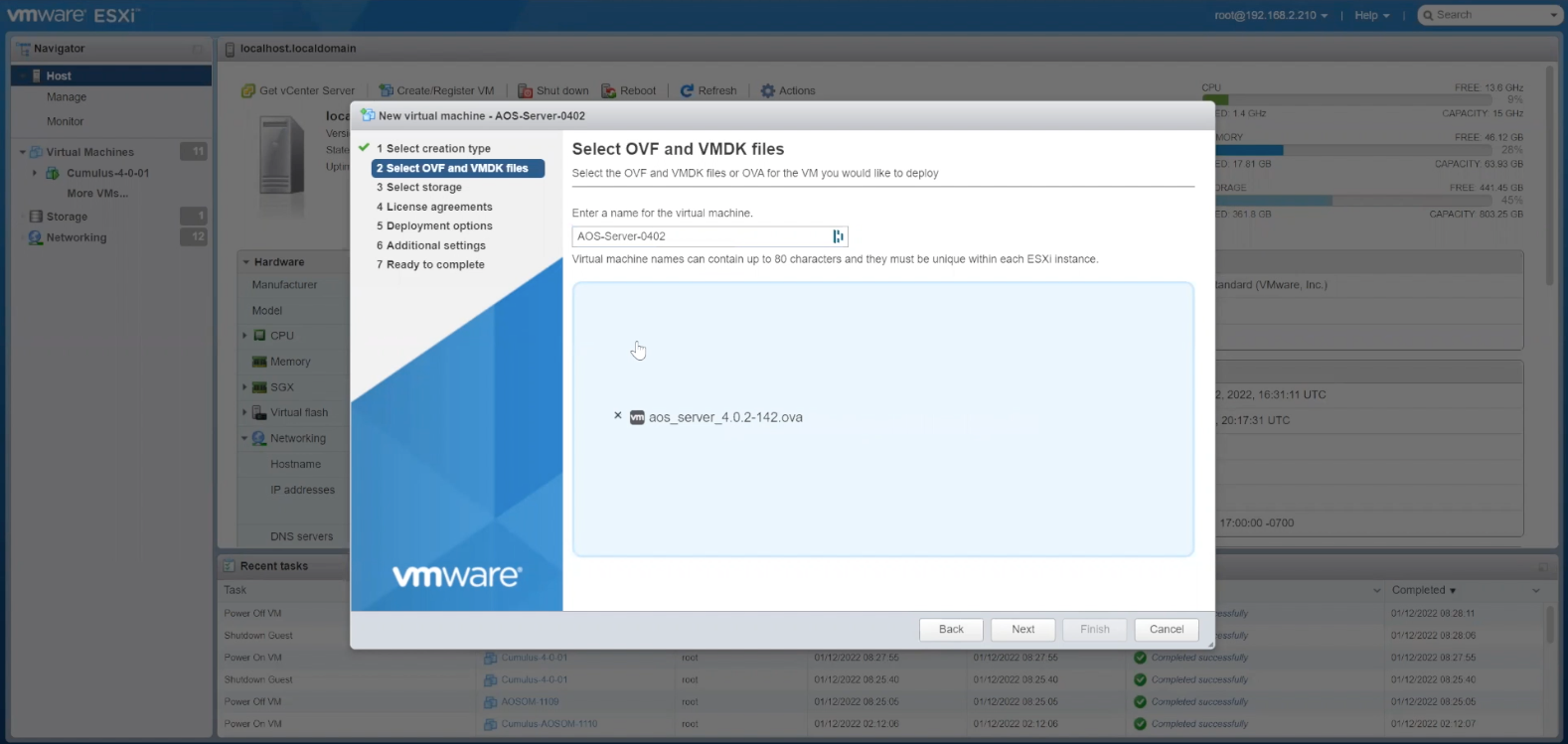Open the Help dropdown menu

click(x=1372, y=15)
